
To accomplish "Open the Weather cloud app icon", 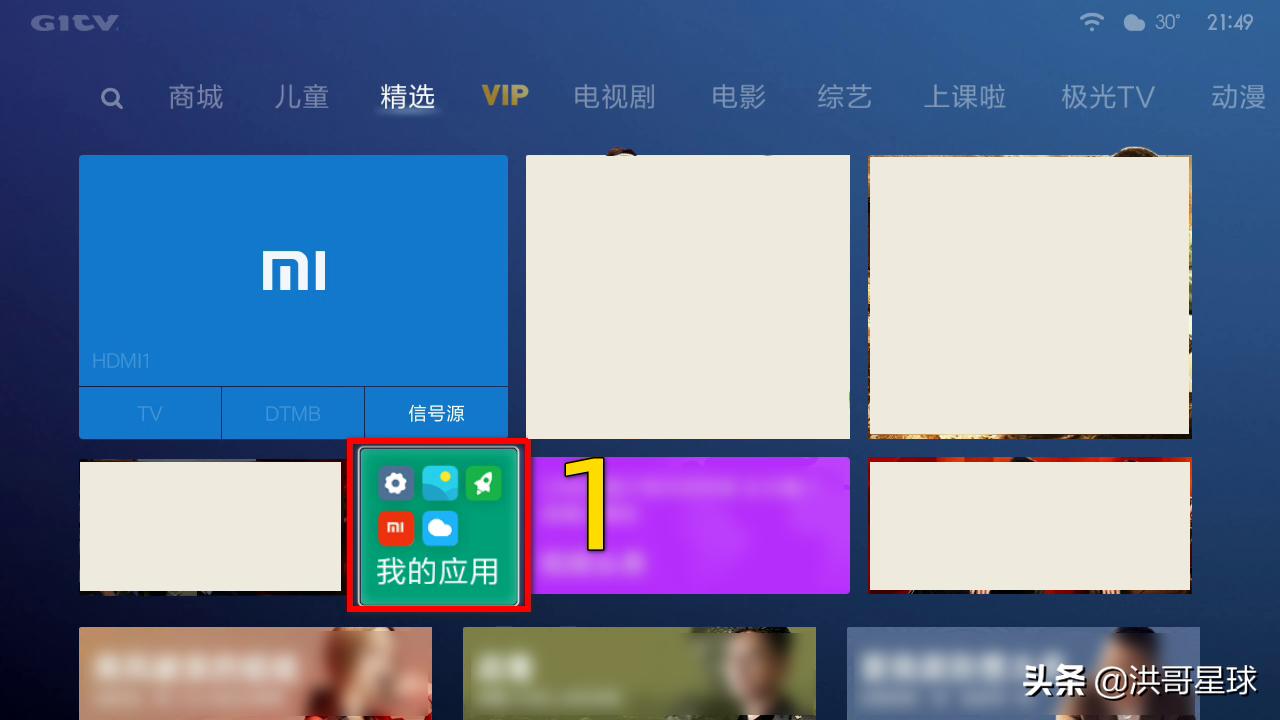I will click(440, 528).
